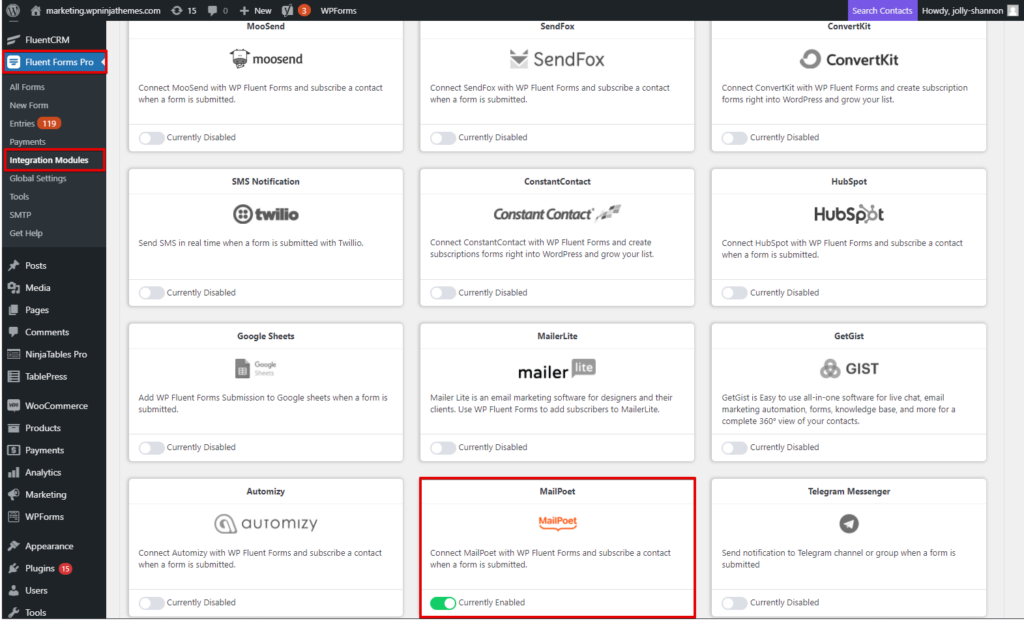The height and width of the screenshot is (621, 1024).
Task: Open the New content menu in admin bar
Action: tap(255, 10)
